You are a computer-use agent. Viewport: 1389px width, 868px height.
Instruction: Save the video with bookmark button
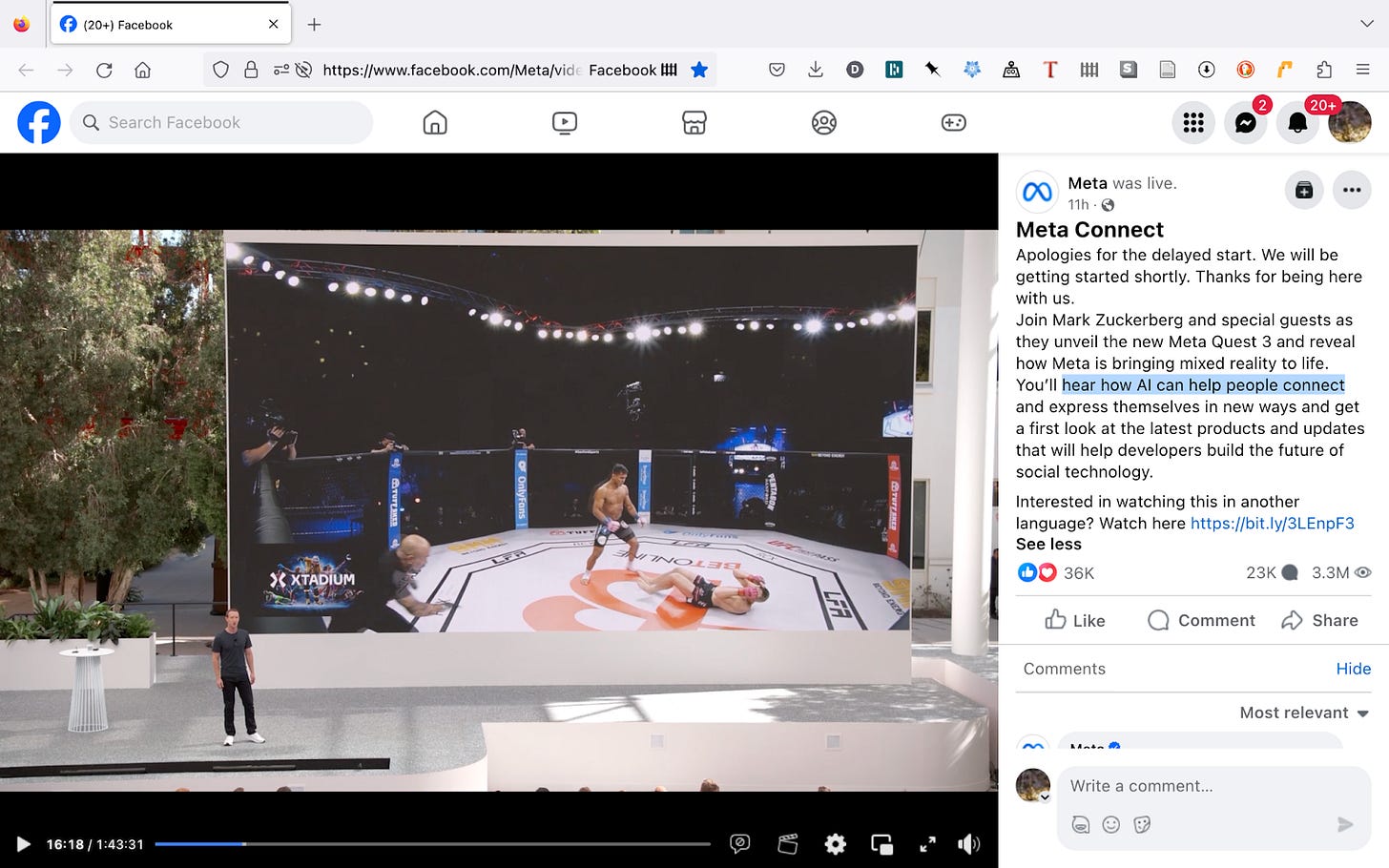coord(1304,190)
